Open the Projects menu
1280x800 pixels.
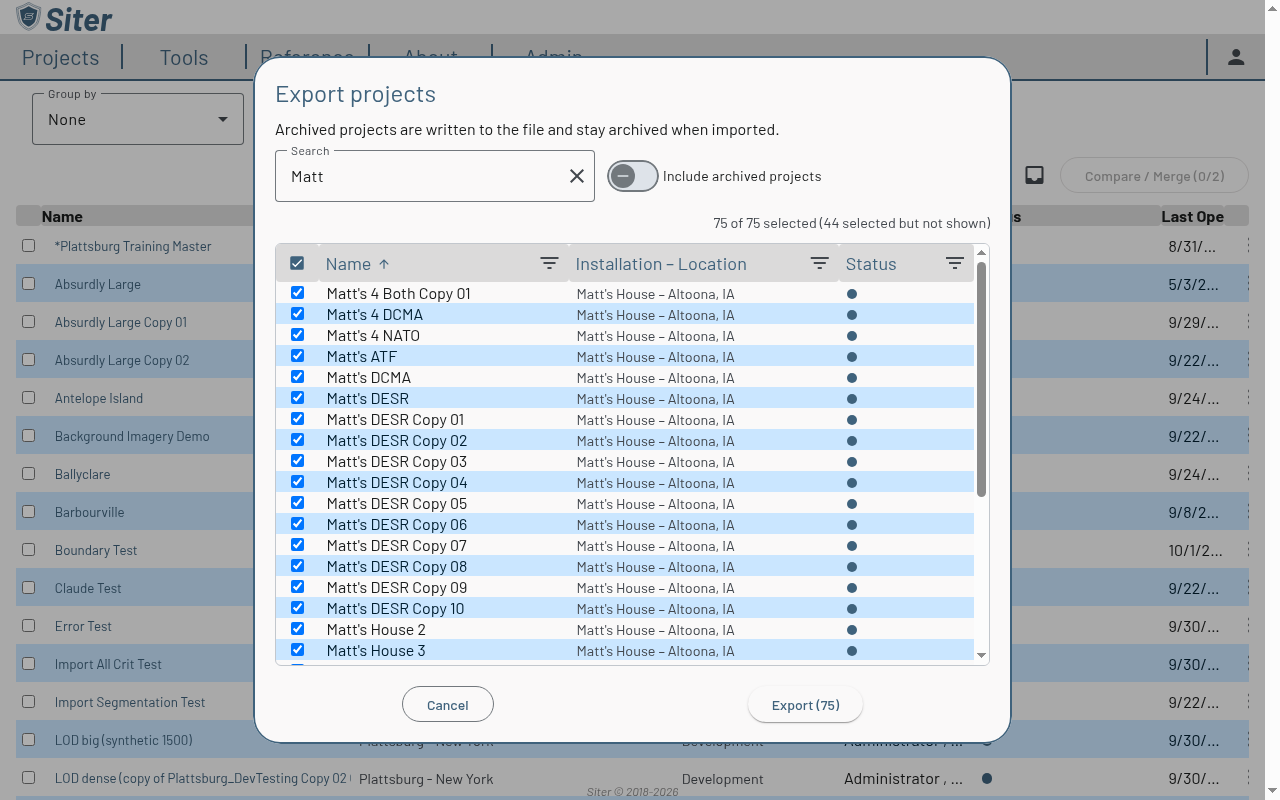point(61,58)
